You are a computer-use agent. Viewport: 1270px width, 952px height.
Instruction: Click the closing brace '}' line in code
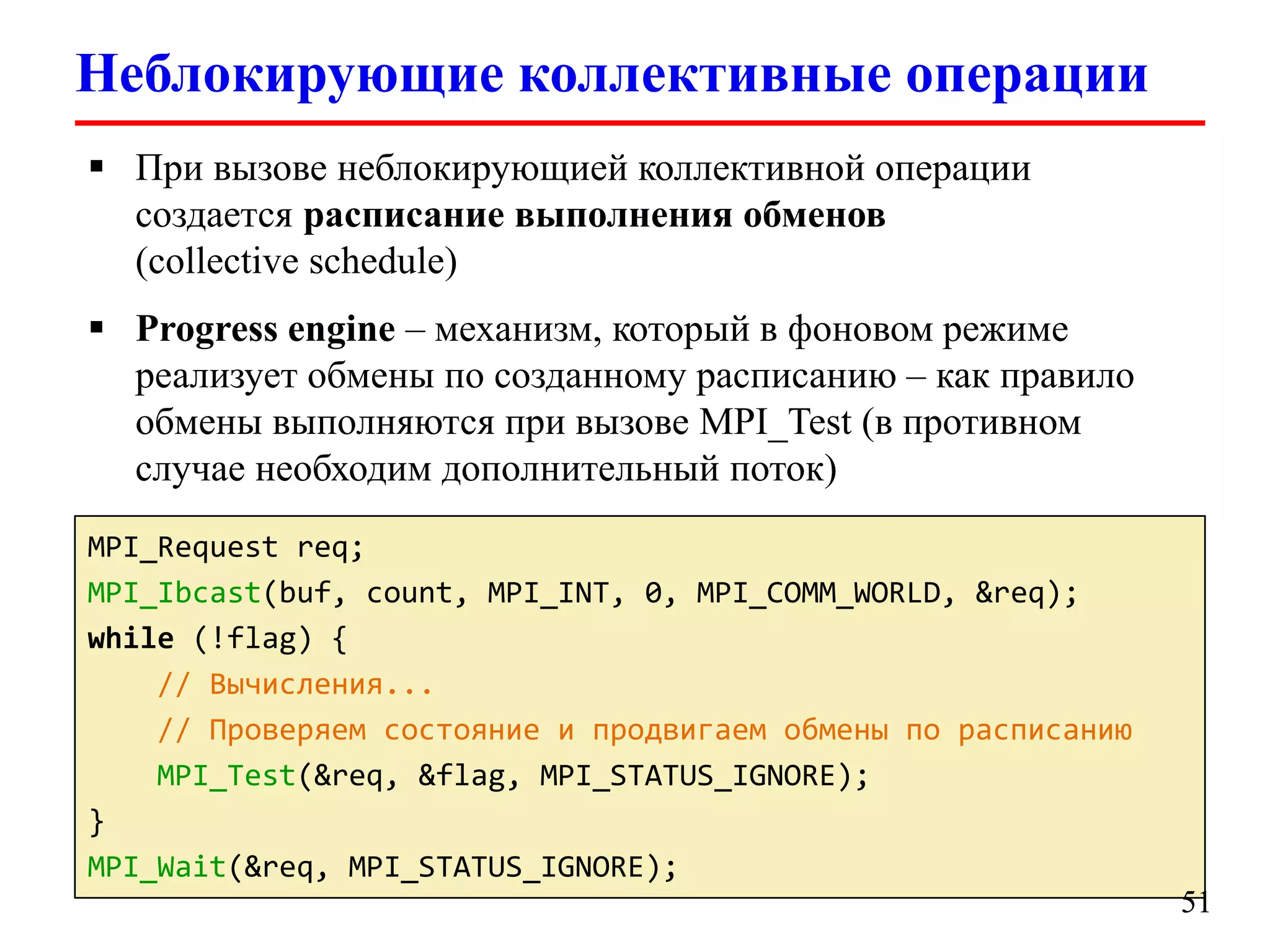click(97, 822)
